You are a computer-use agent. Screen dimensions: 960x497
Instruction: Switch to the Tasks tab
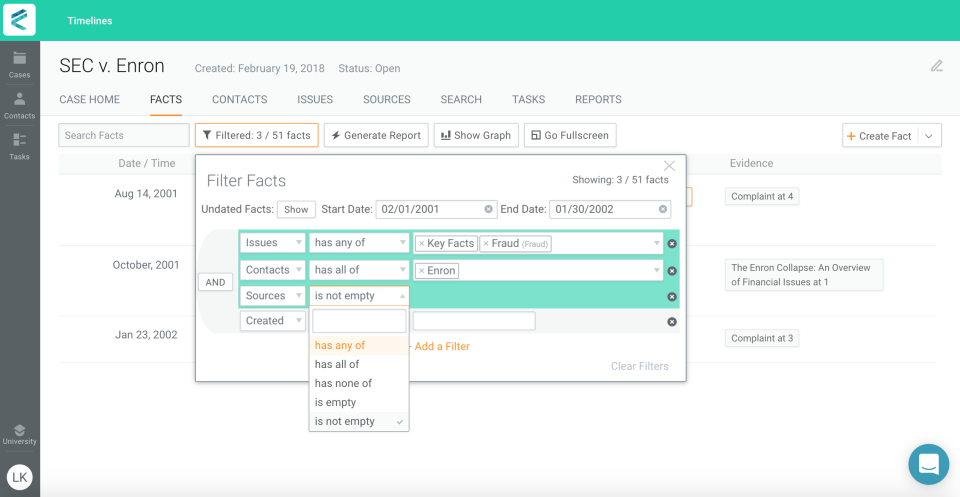coord(528,99)
